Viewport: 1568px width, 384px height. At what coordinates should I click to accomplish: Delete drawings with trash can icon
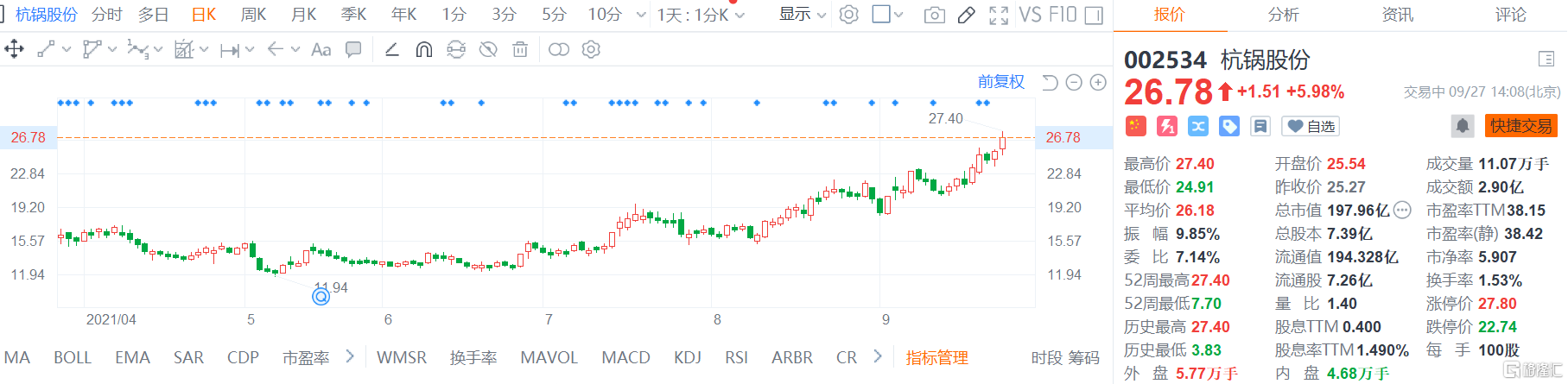click(520, 49)
